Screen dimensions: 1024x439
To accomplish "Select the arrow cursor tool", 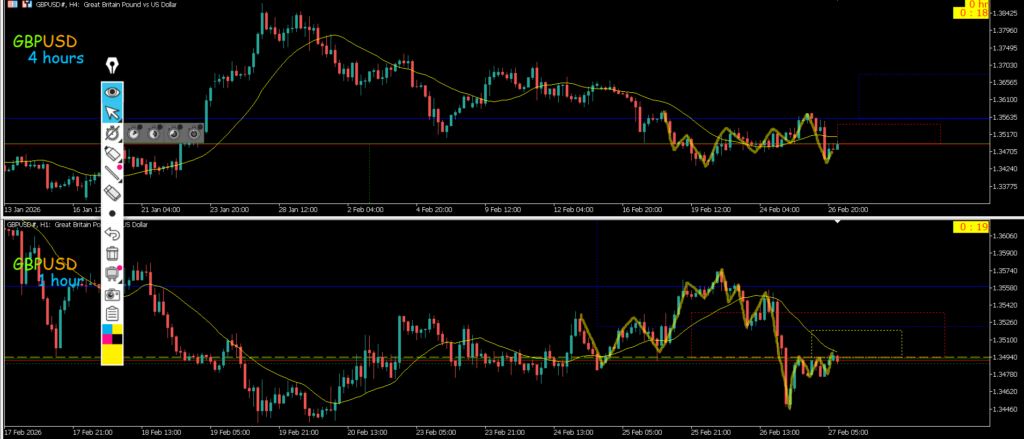I will point(113,111).
